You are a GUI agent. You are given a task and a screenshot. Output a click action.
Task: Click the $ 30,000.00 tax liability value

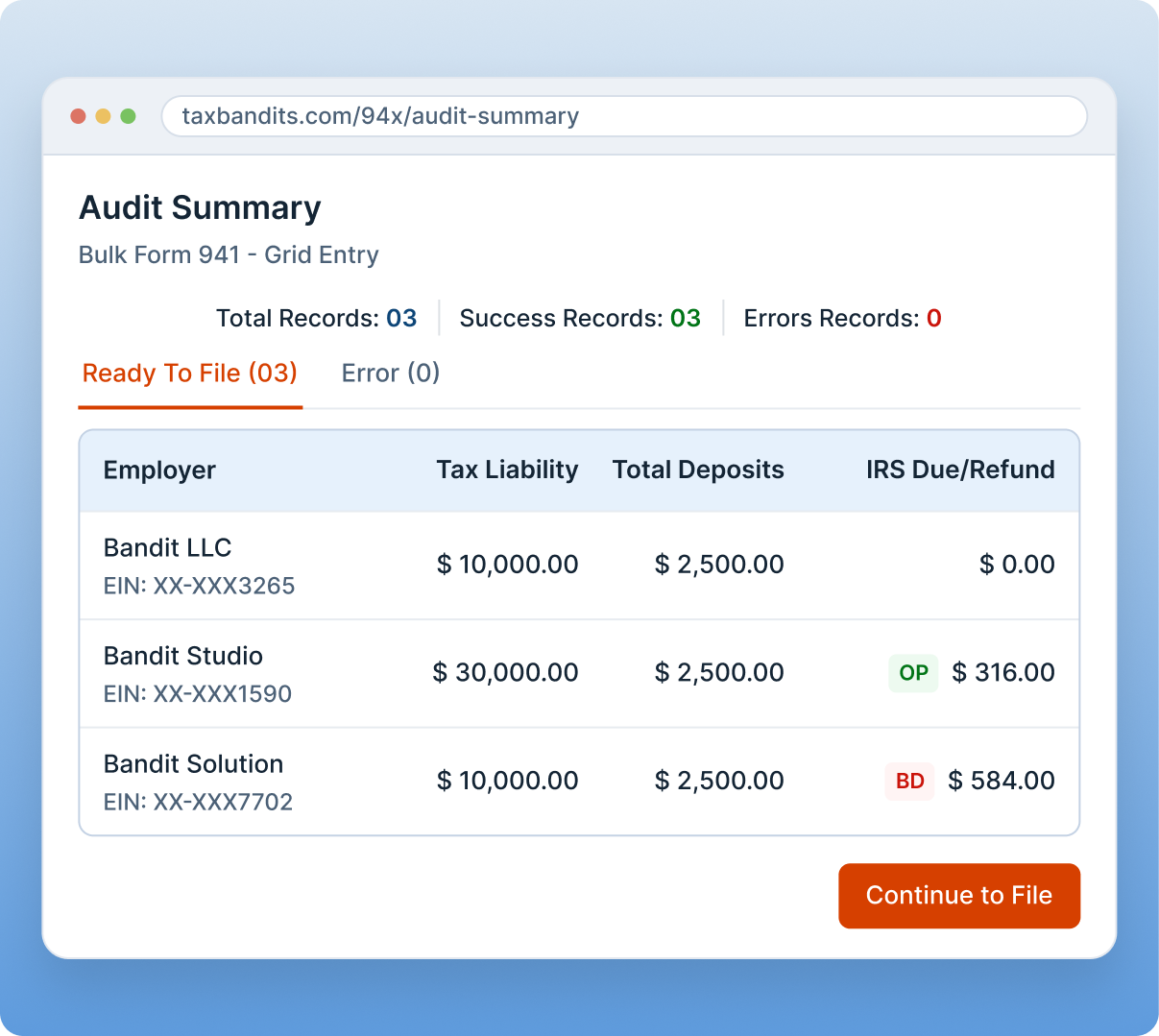[x=505, y=673]
